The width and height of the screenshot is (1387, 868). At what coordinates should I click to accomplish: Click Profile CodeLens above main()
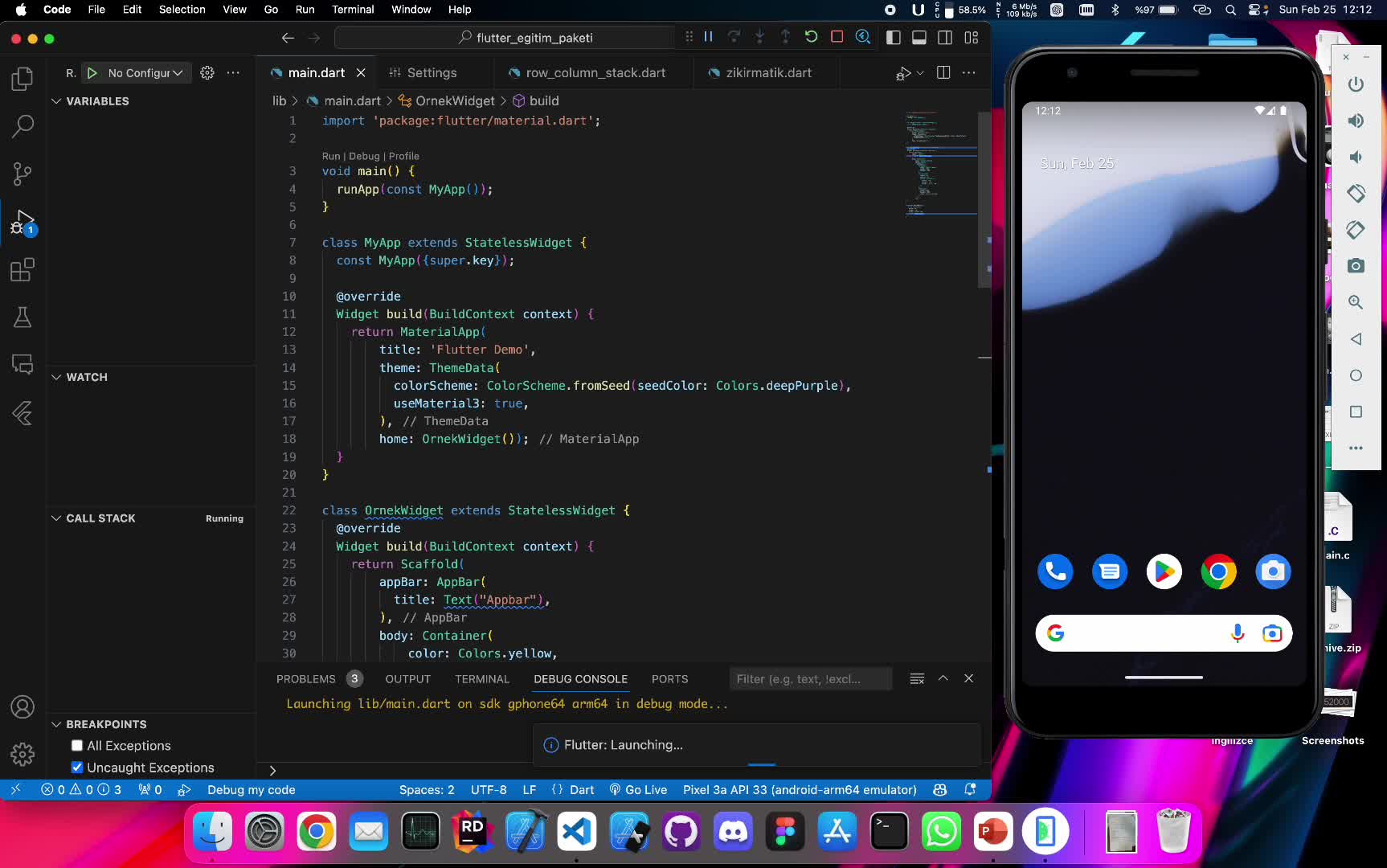tap(404, 156)
